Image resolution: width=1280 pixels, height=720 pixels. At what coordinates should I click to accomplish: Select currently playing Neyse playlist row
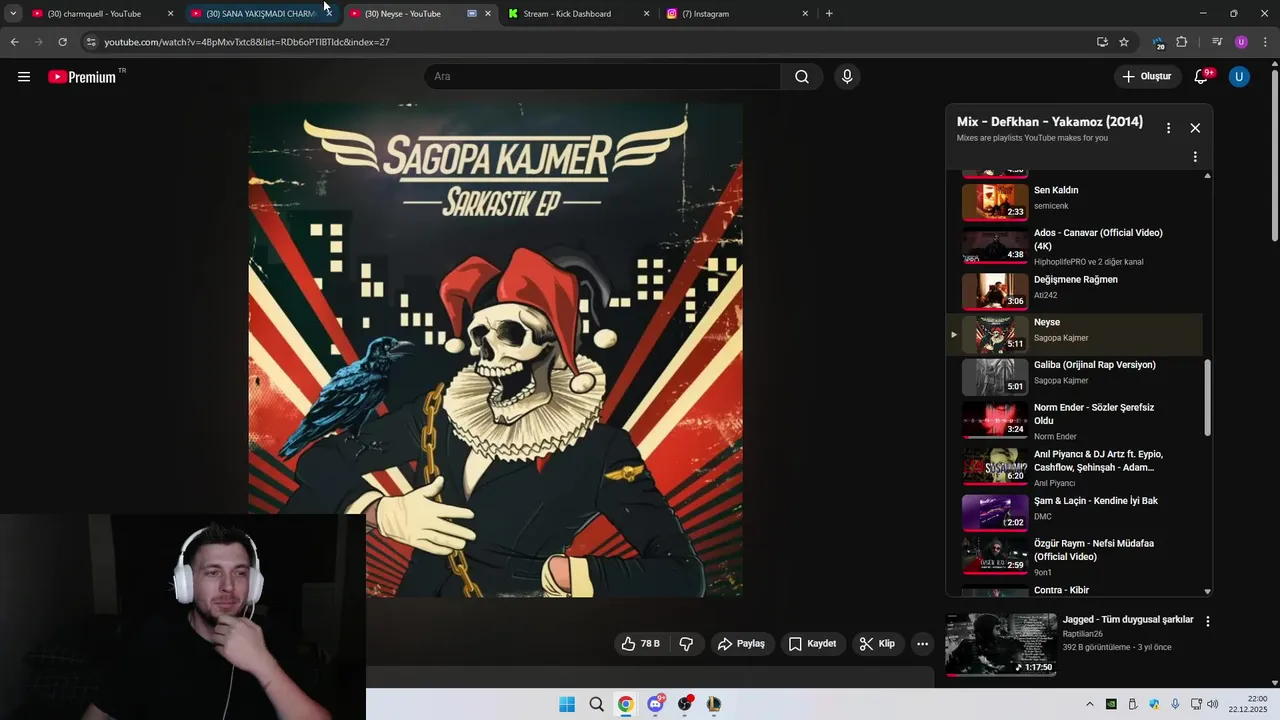tap(1075, 334)
